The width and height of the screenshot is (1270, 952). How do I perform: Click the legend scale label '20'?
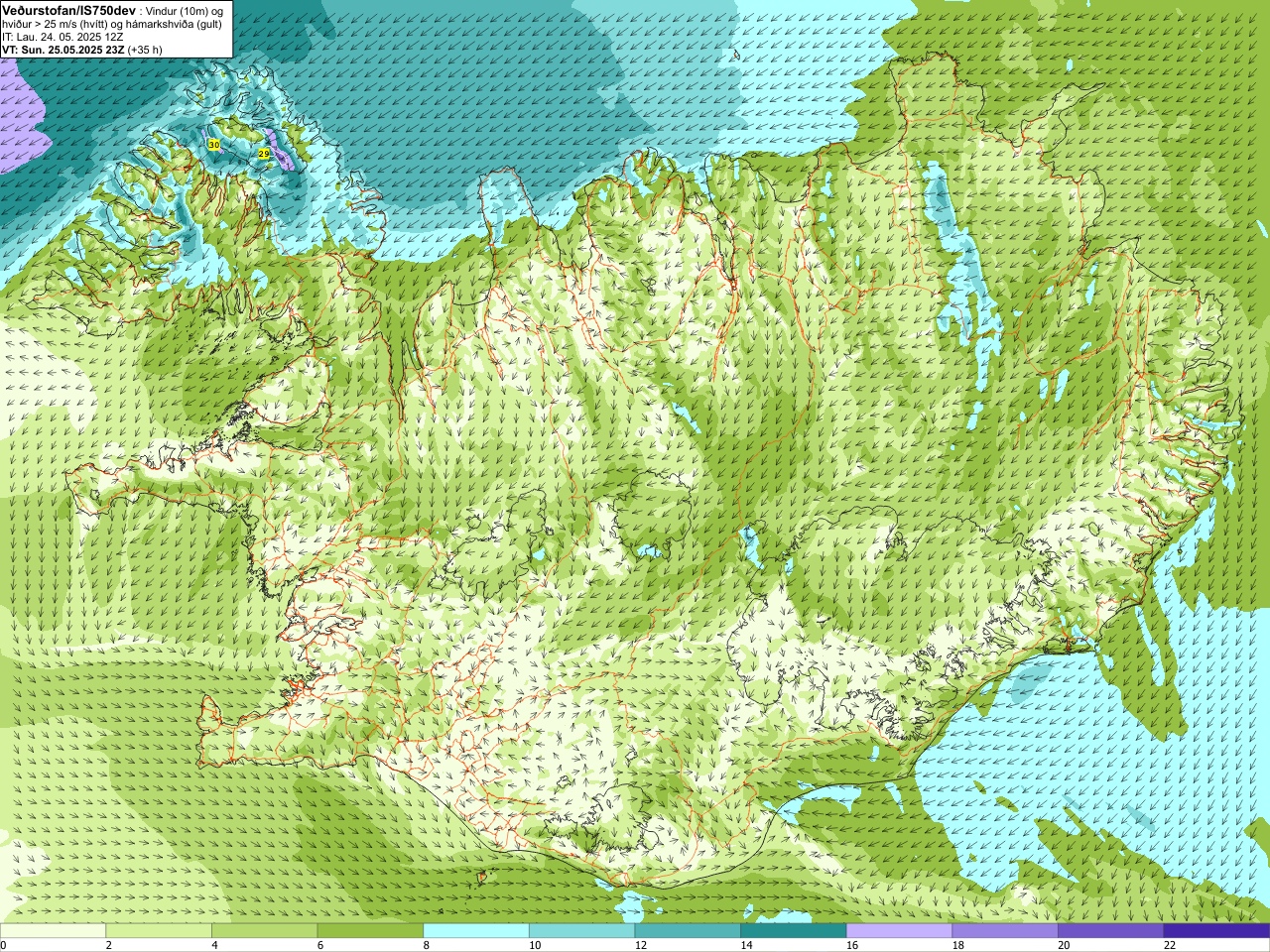(x=1064, y=945)
